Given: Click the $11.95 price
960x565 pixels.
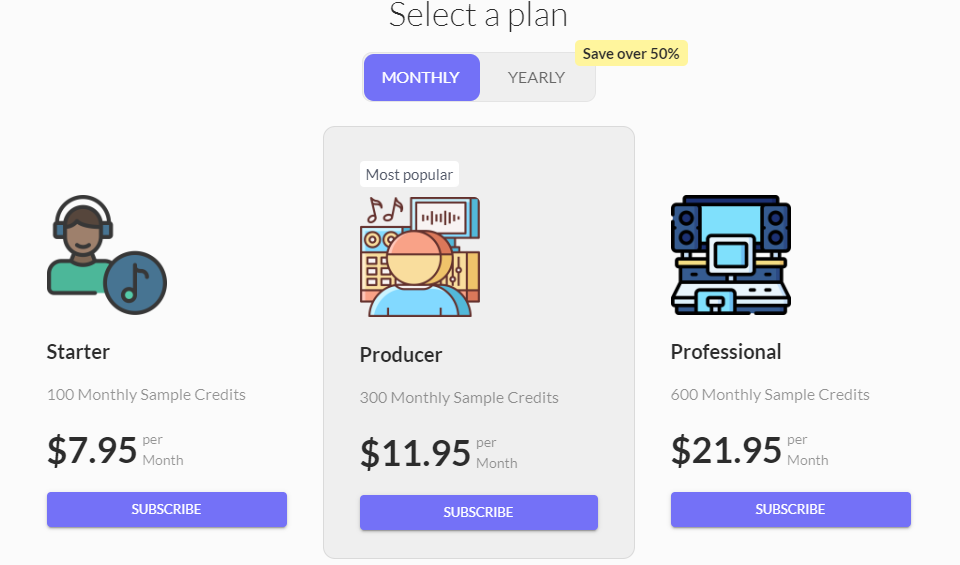Looking at the screenshot, I should [415, 453].
